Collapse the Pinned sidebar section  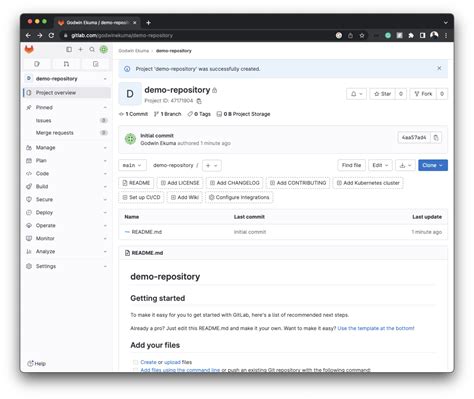[67, 107]
